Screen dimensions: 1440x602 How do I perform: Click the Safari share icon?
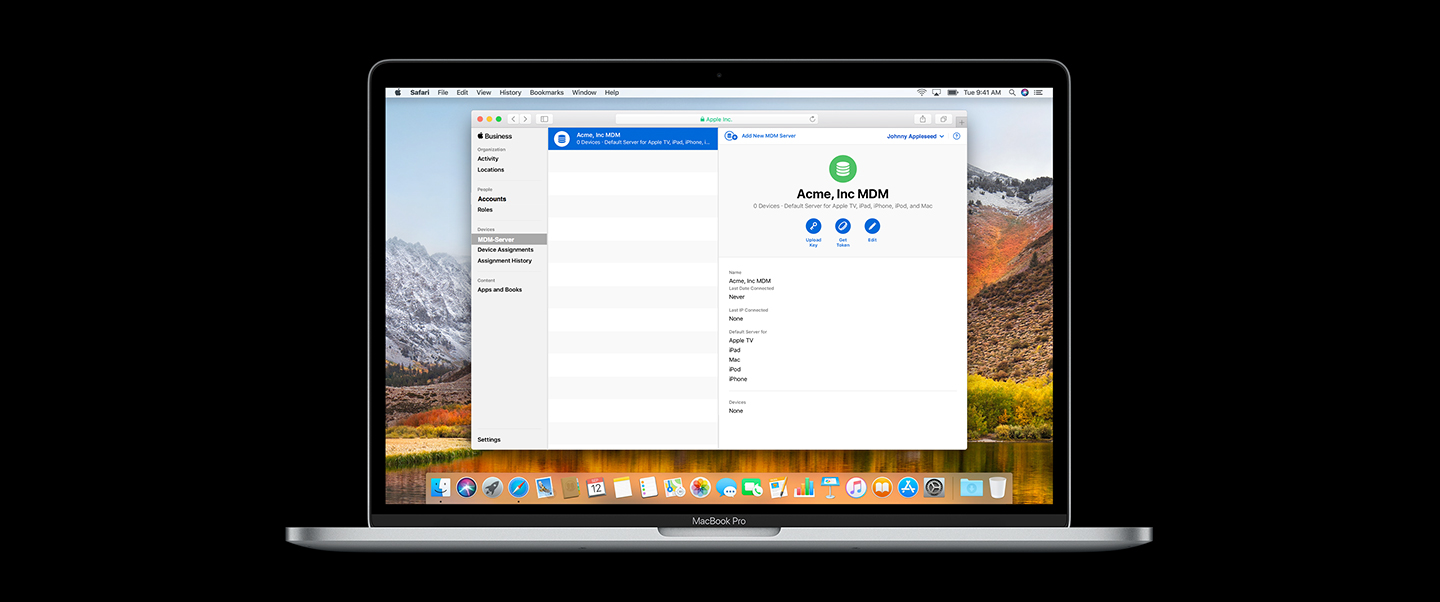[x=922, y=119]
